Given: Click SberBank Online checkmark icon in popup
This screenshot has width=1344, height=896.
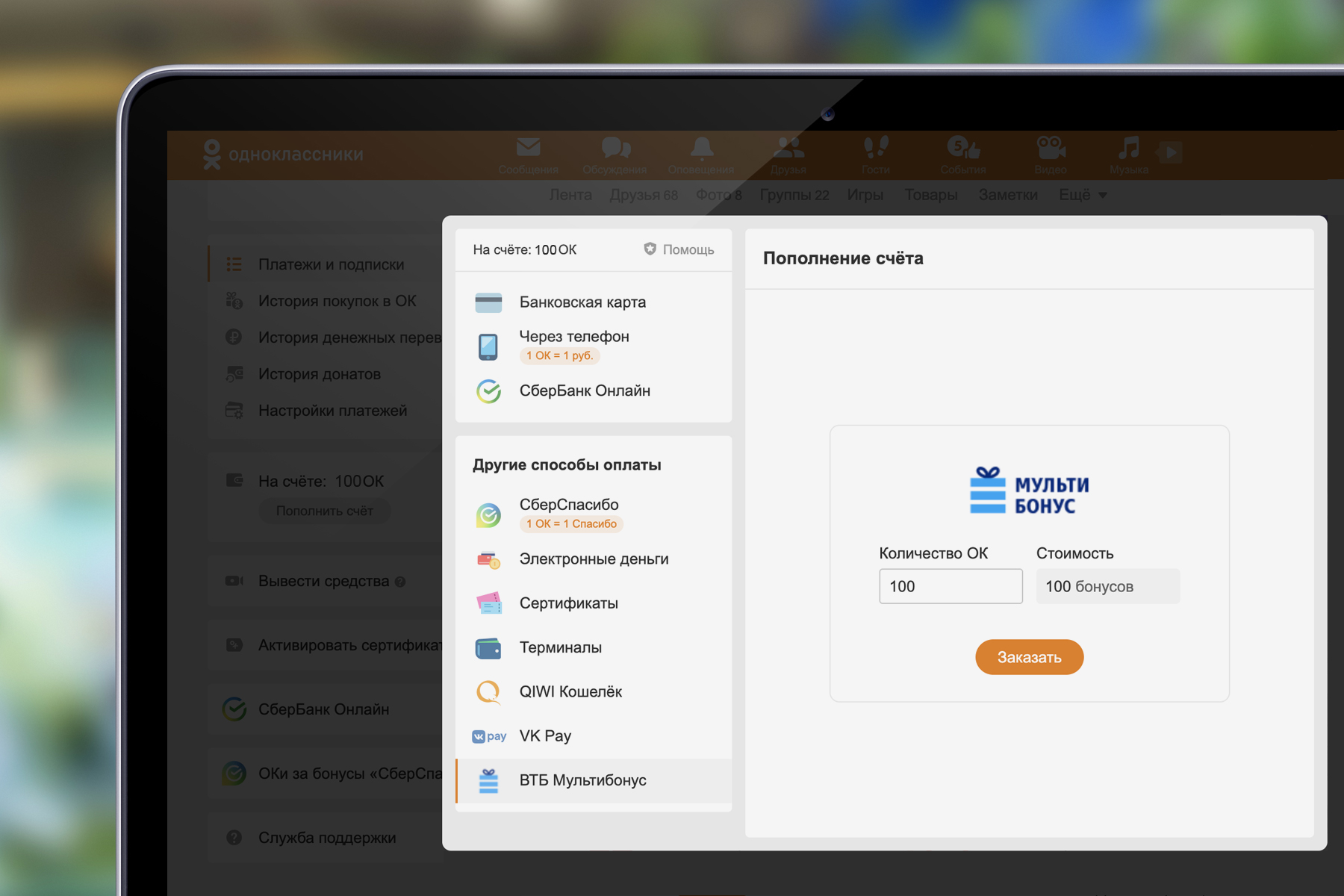Looking at the screenshot, I should [488, 391].
